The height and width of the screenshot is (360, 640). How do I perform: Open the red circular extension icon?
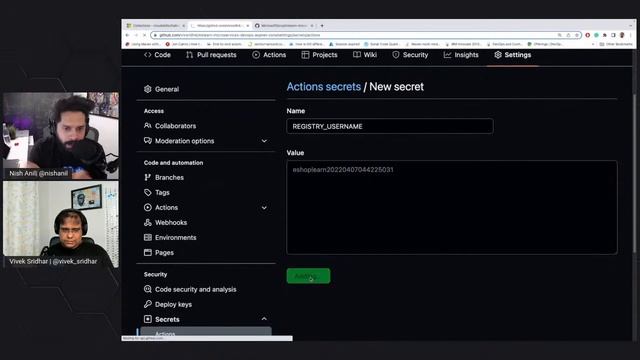588,36
